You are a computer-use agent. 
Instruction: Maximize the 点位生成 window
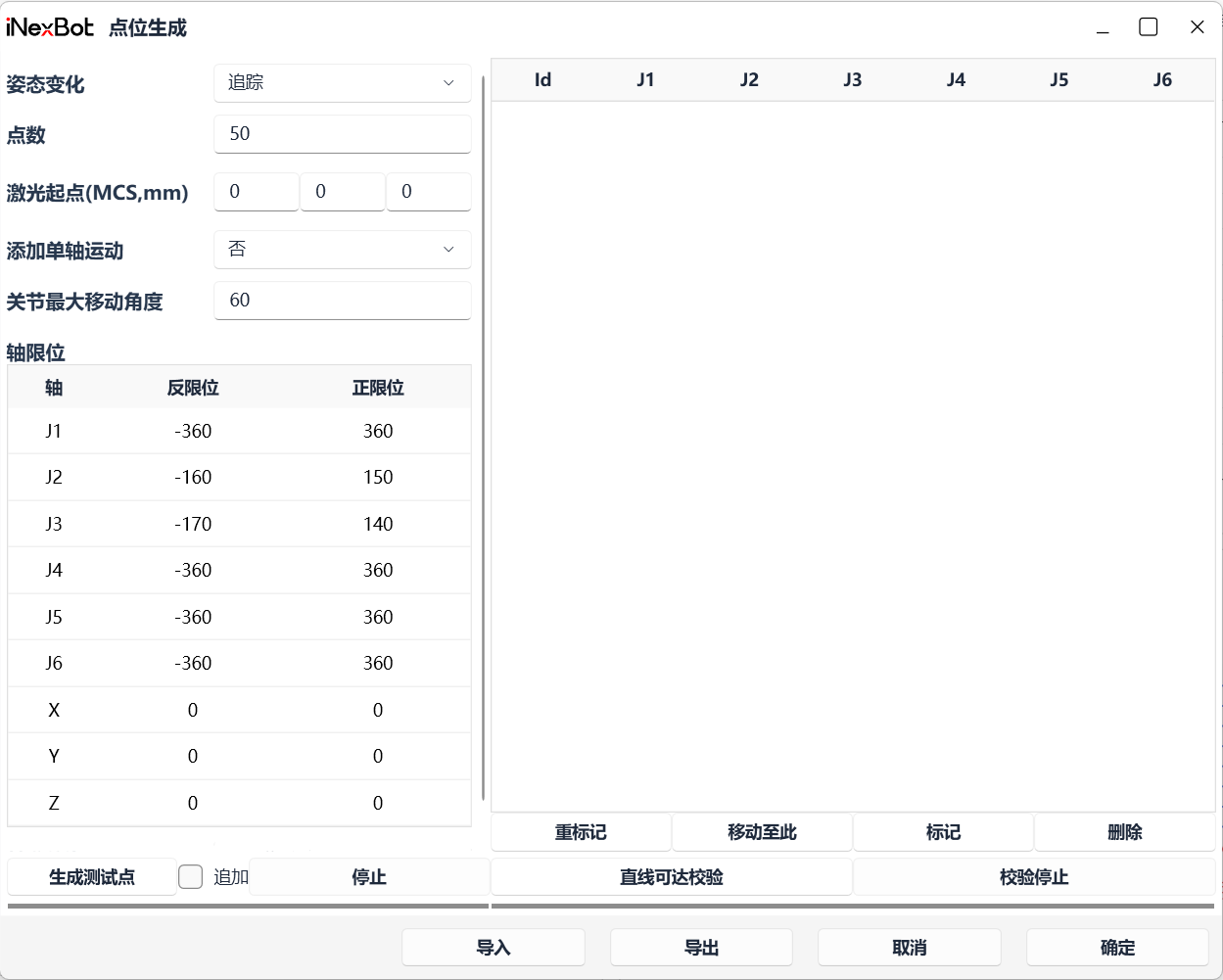click(x=1149, y=27)
